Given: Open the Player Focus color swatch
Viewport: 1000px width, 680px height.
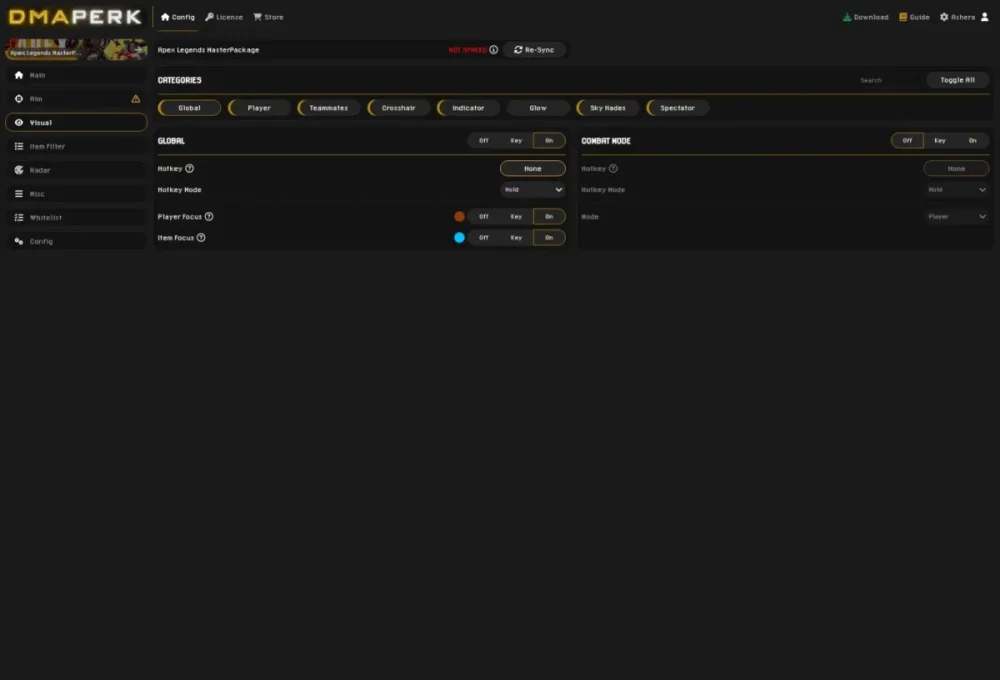Looking at the screenshot, I should [x=459, y=216].
